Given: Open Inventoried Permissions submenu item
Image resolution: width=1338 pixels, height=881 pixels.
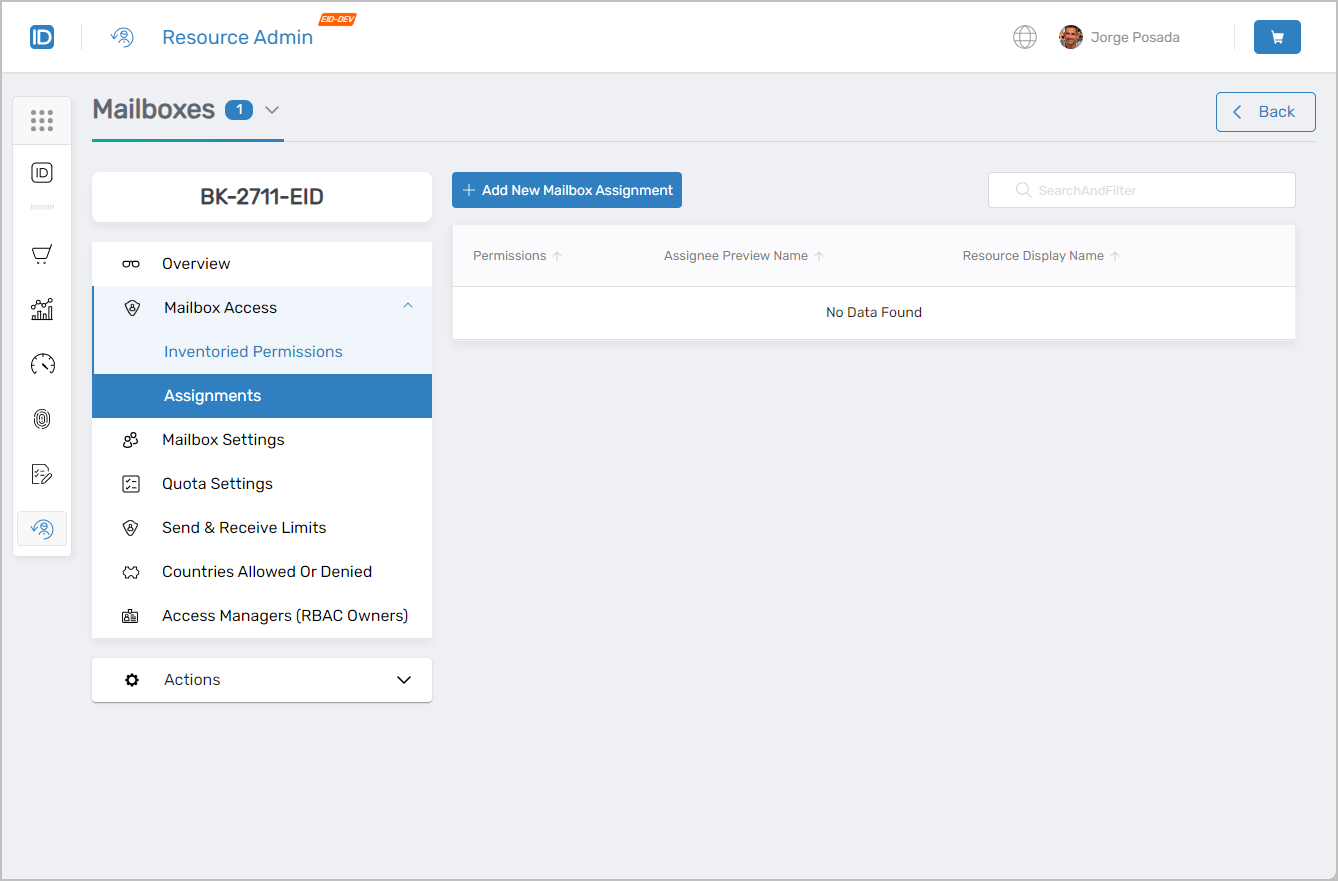Looking at the screenshot, I should tap(253, 352).
